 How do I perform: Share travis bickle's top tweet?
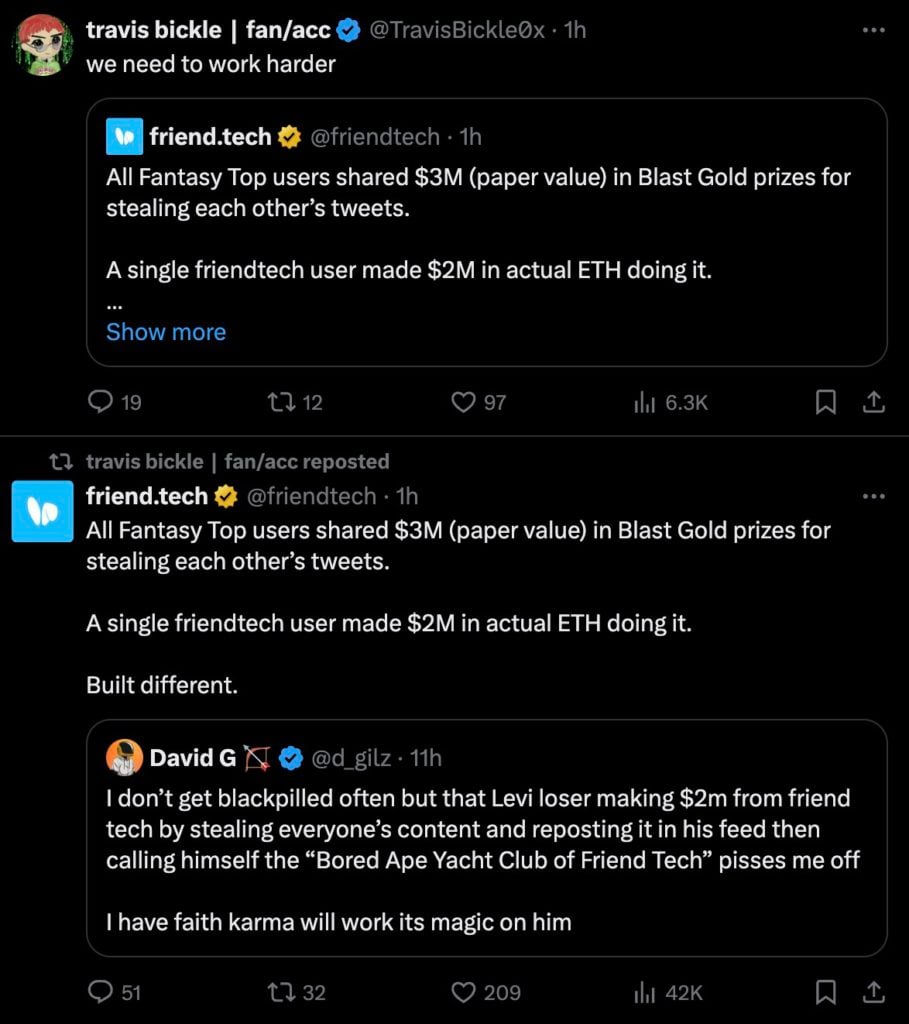(873, 402)
